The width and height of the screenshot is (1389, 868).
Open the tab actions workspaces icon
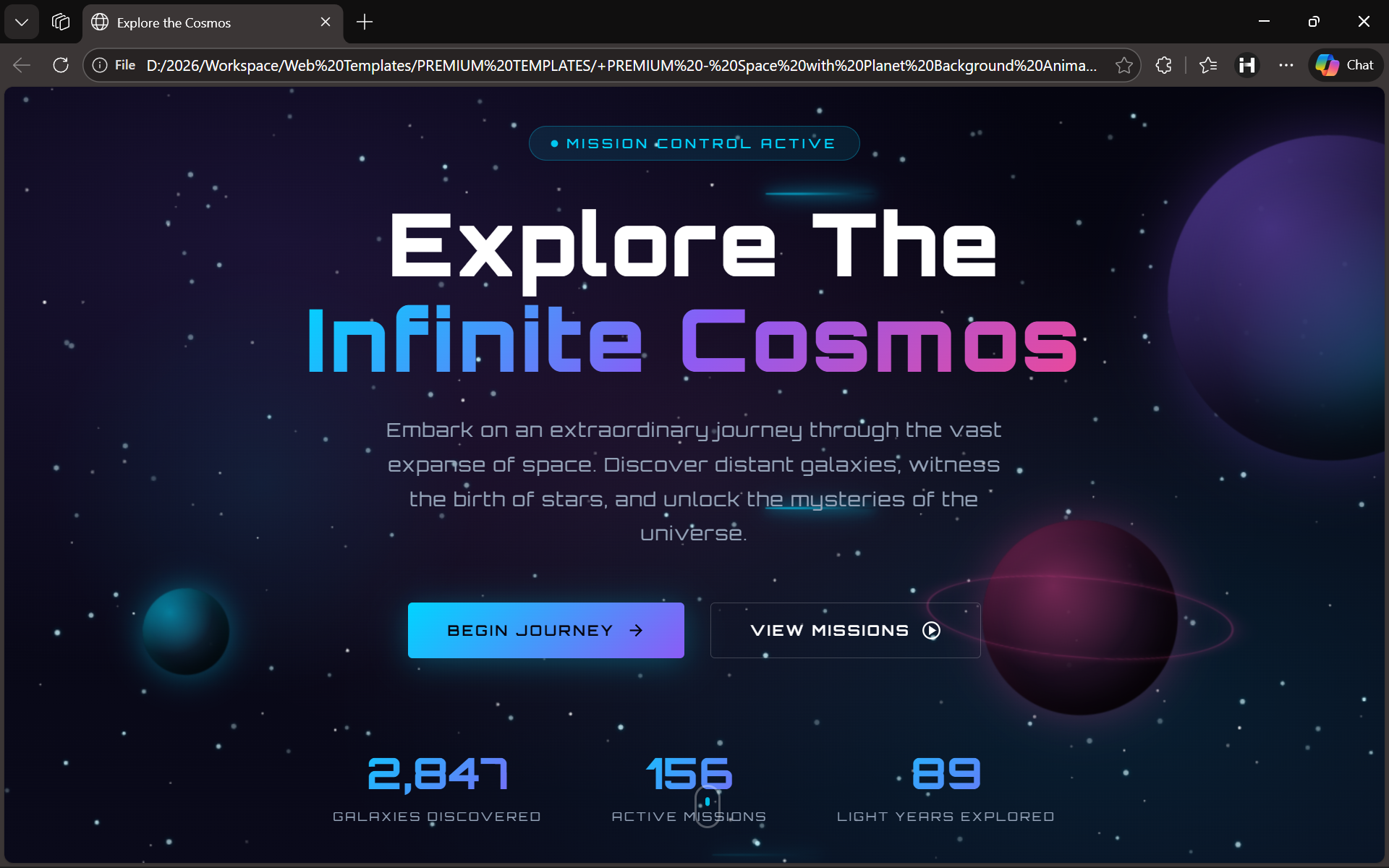(61, 22)
